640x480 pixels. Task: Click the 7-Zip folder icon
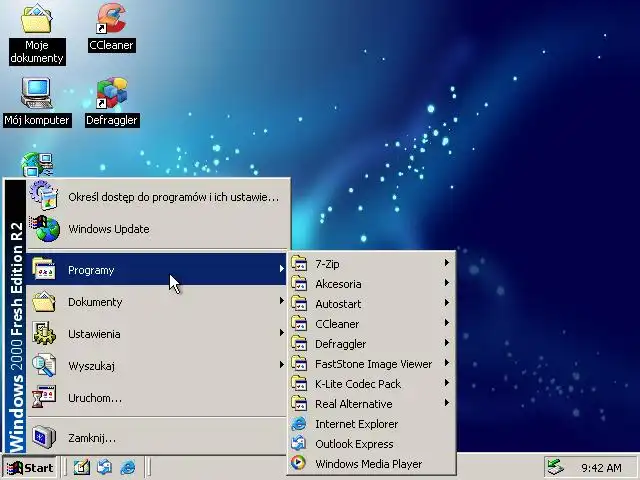pos(299,263)
